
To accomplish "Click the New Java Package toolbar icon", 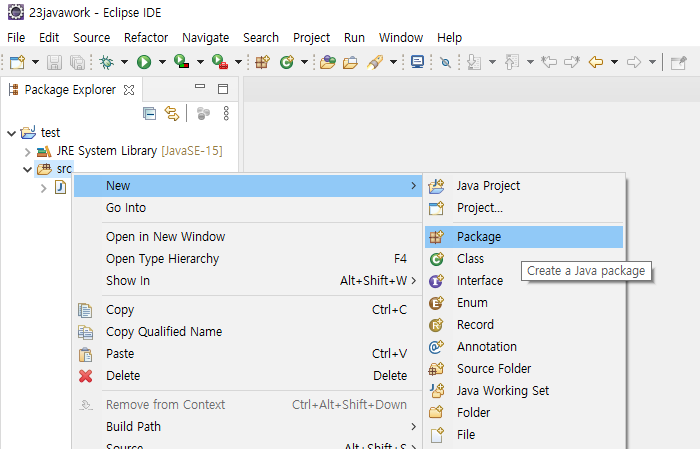I will [263, 62].
